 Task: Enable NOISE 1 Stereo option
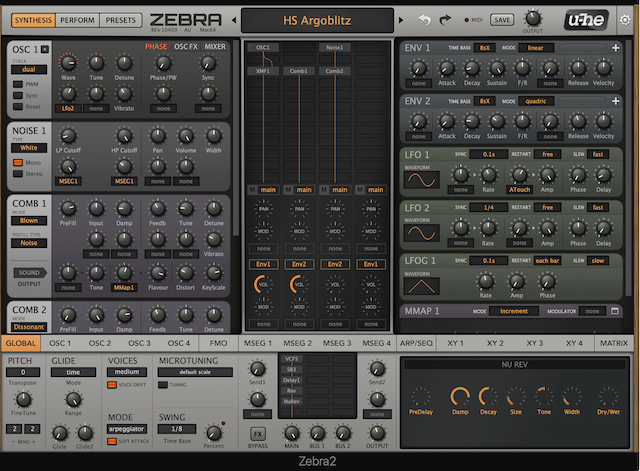18,174
